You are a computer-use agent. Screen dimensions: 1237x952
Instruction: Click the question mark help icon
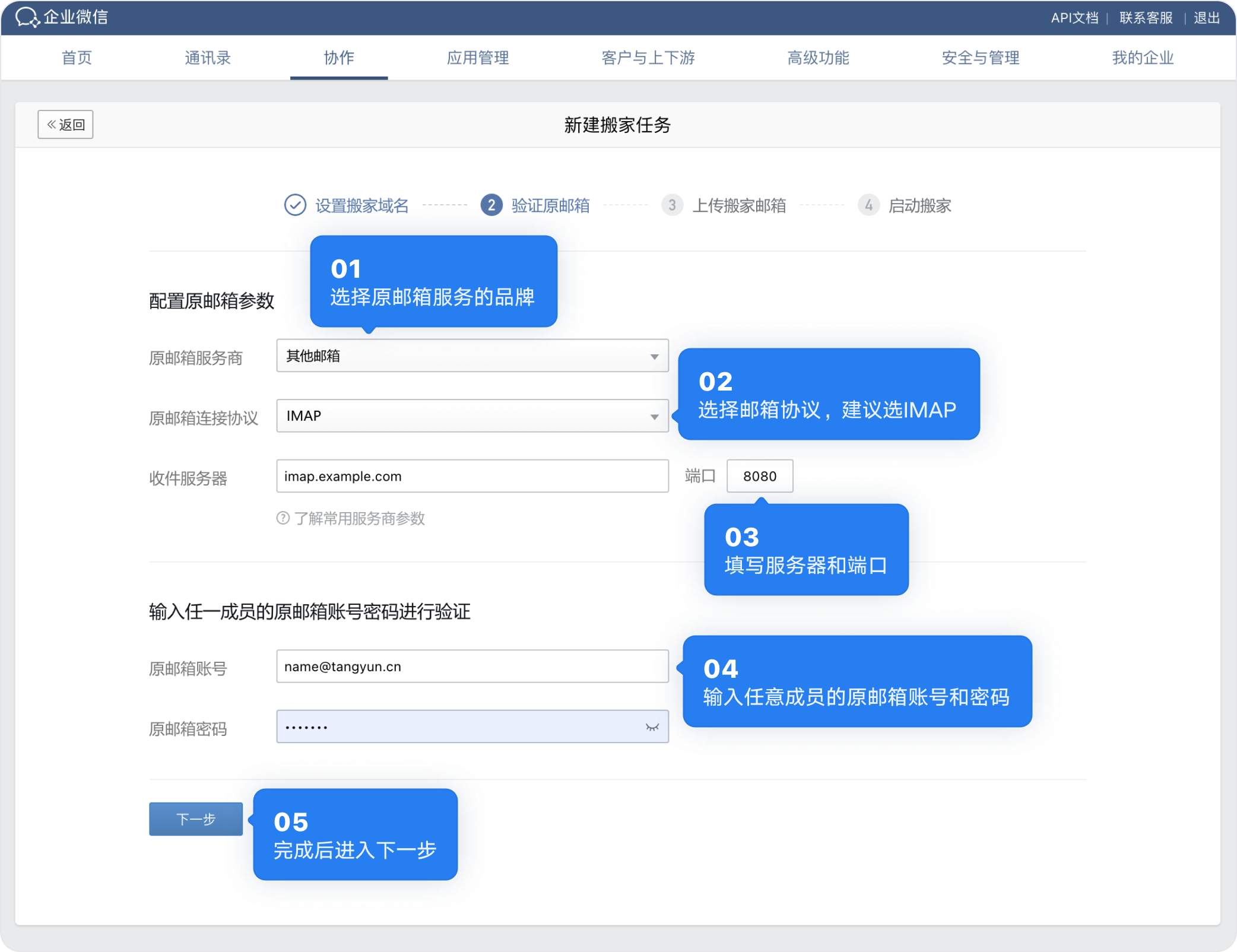click(x=283, y=518)
